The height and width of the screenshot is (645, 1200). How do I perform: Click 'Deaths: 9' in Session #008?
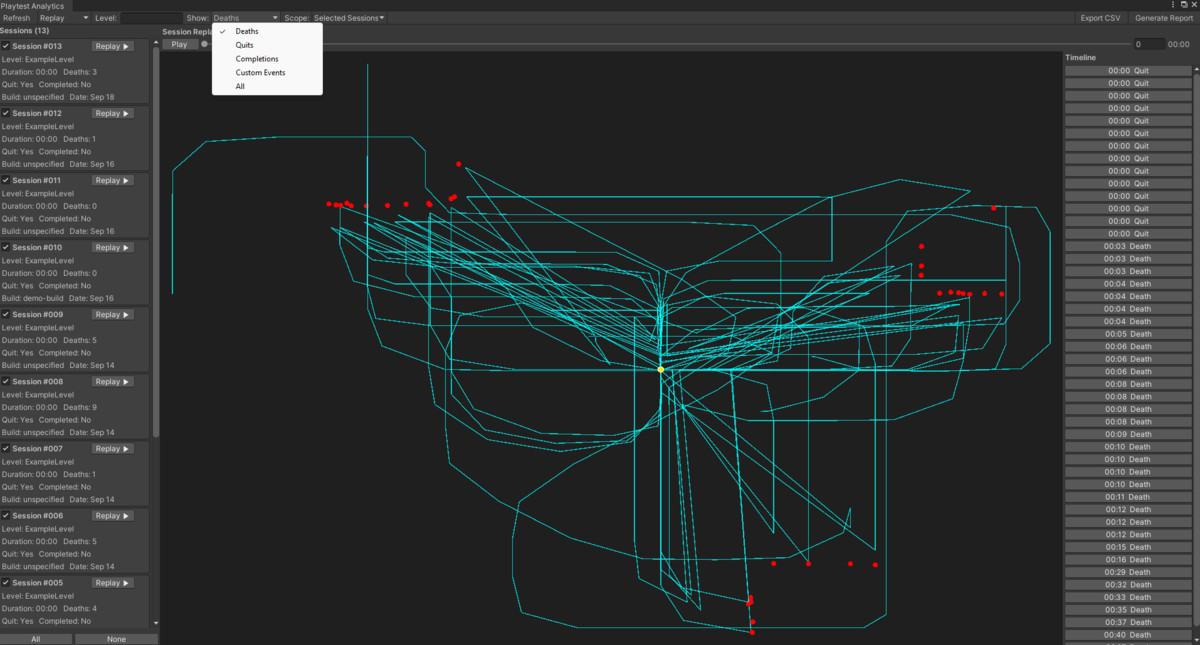pyautogui.click(x=80, y=408)
